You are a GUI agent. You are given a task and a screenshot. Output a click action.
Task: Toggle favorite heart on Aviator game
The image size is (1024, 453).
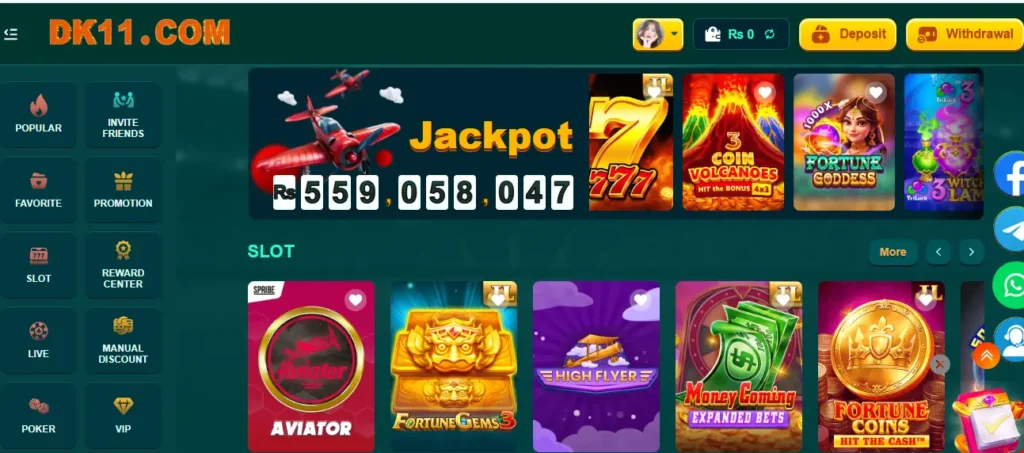coord(355,300)
